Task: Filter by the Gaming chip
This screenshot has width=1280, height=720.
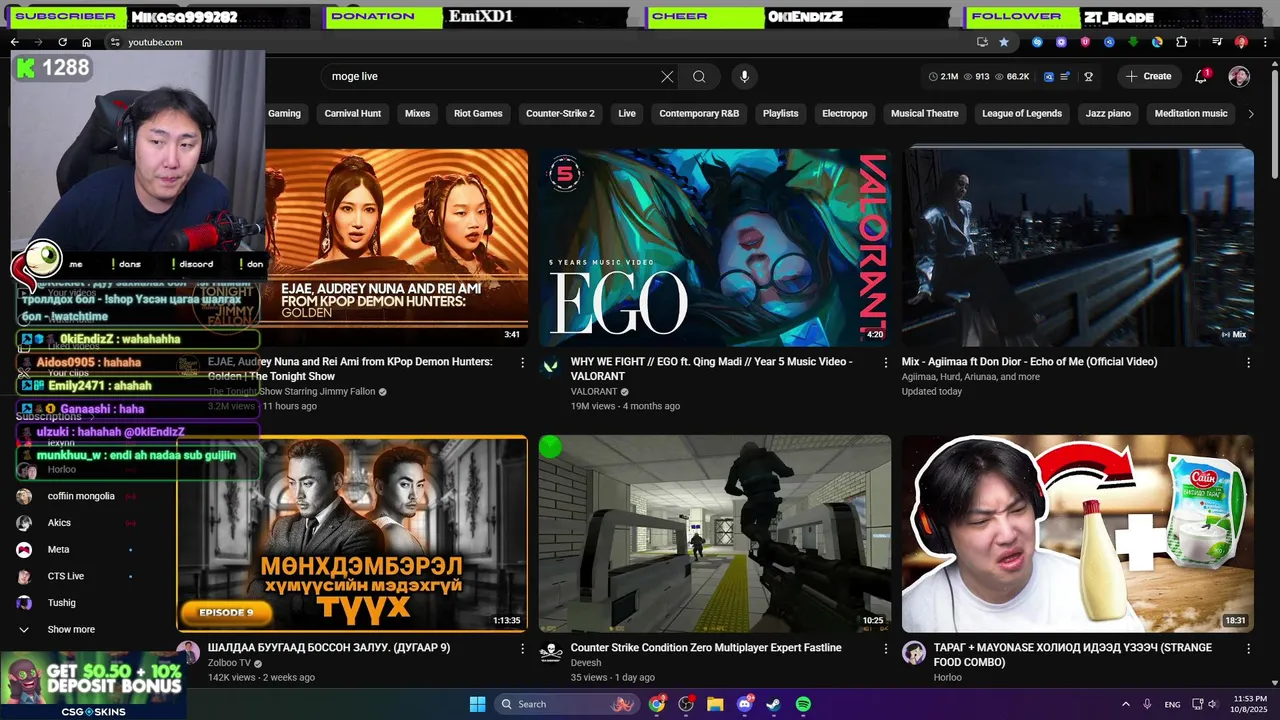Action: 284,114
